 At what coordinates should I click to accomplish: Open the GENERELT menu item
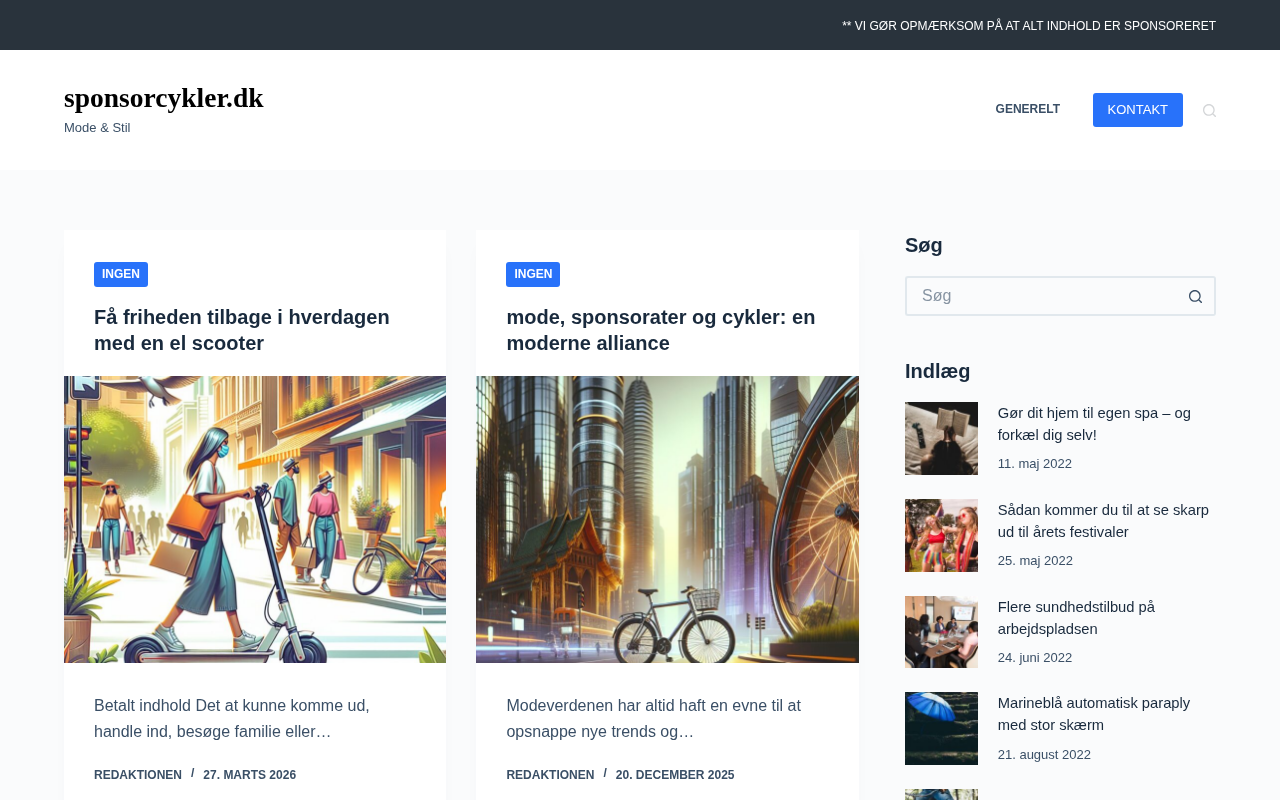[1027, 109]
